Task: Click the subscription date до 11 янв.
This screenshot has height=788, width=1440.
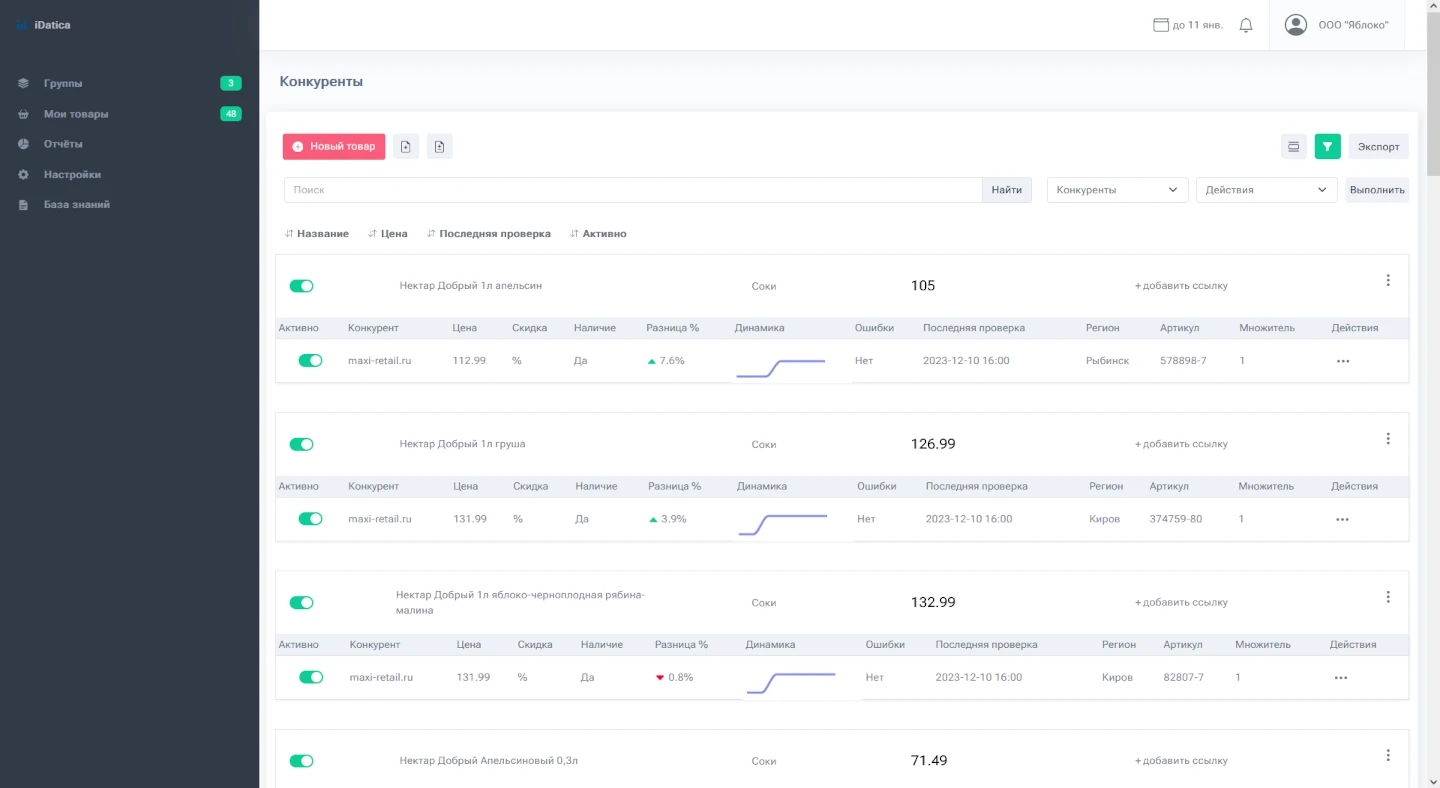Action: pos(1198,26)
